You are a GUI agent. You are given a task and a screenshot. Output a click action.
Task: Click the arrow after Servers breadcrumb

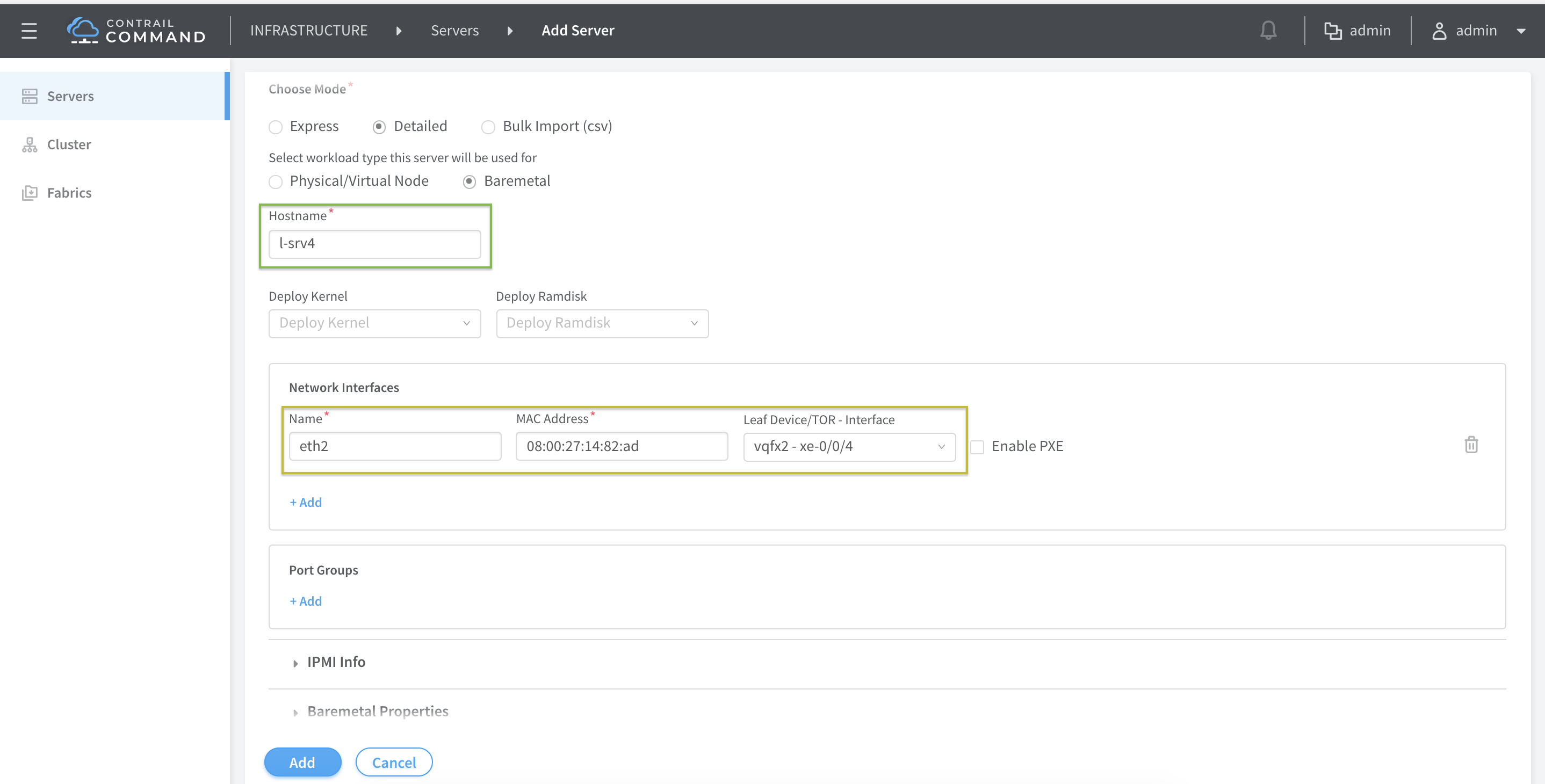coord(510,31)
